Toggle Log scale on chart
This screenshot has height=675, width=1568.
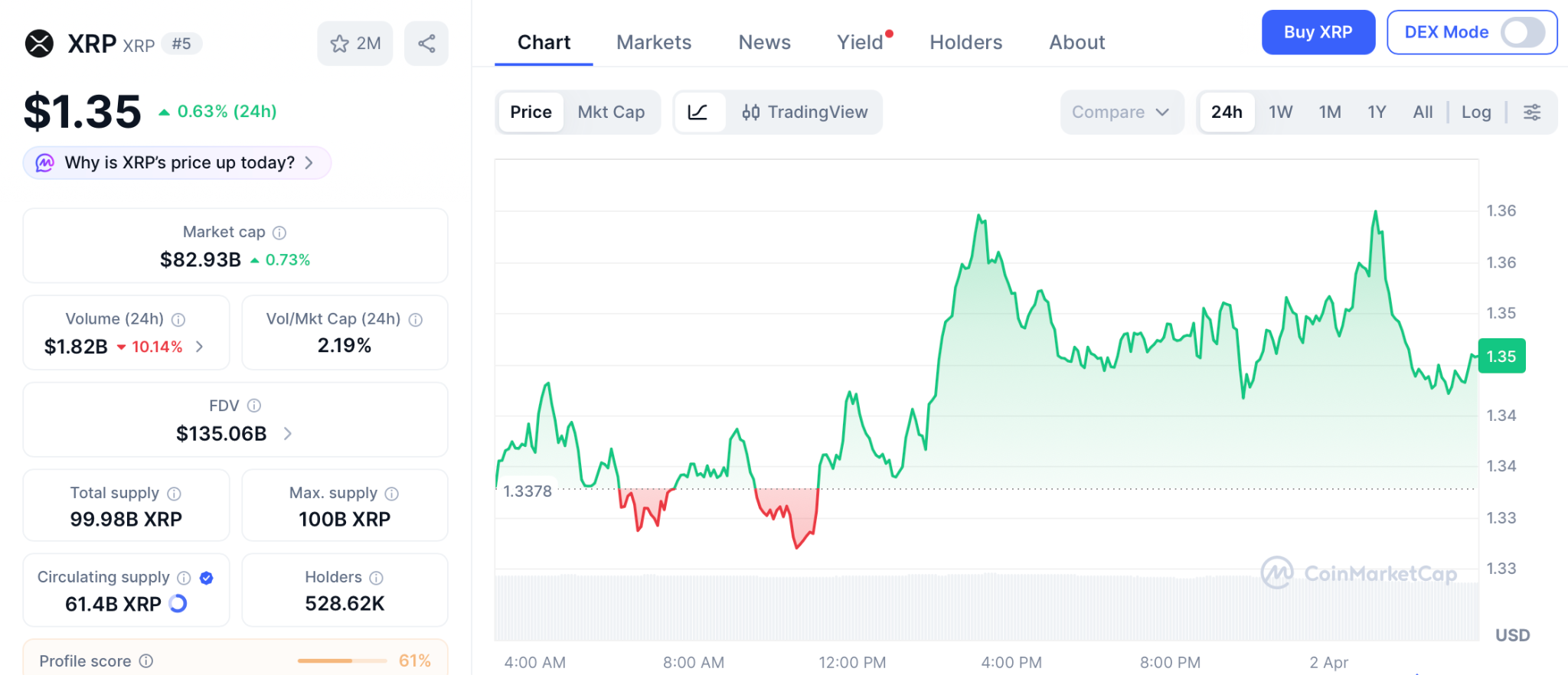point(1475,112)
